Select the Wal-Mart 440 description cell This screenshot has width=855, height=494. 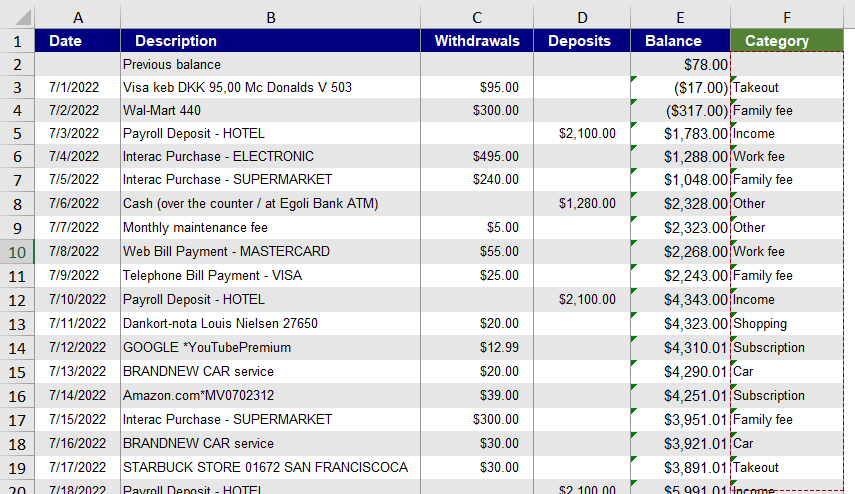tap(270, 111)
